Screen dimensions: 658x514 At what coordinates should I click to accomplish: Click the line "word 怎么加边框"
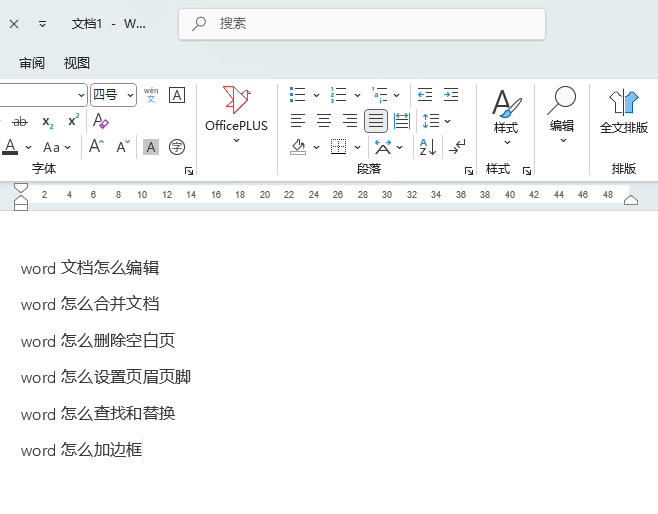82,450
